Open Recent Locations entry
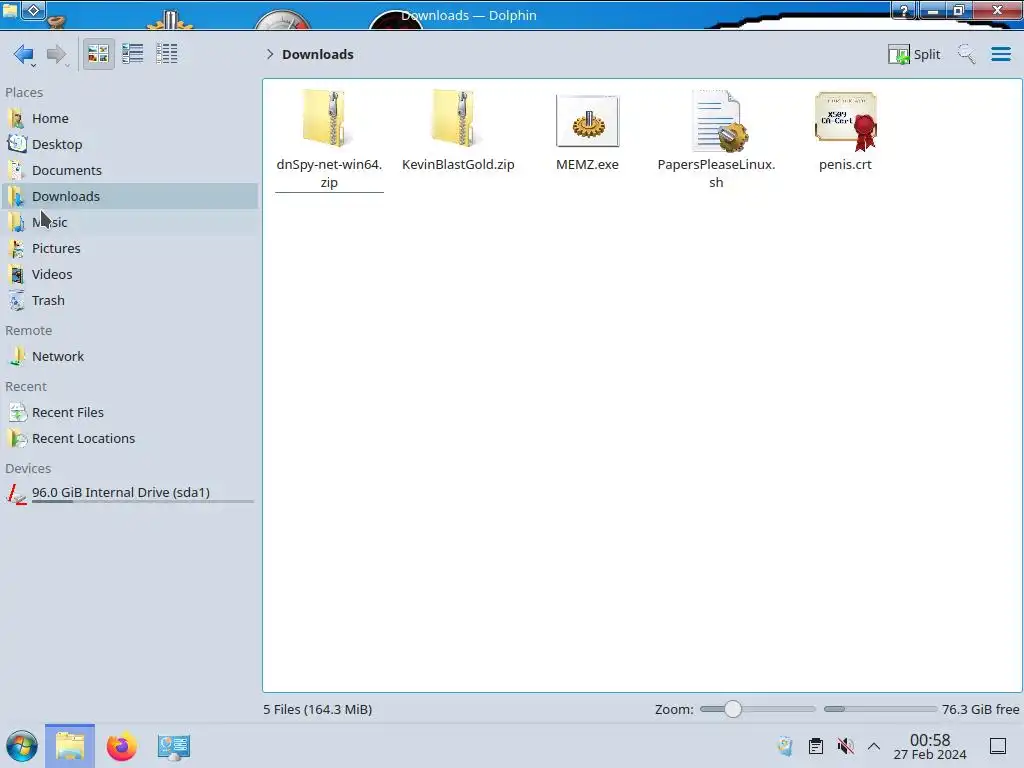 click(x=129, y=439)
